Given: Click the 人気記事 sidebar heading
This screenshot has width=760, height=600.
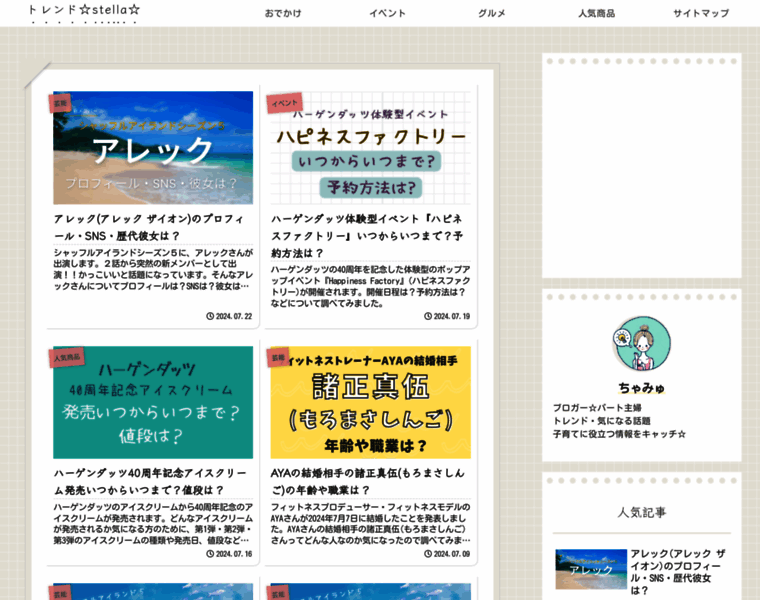Looking at the screenshot, I should (642, 512).
